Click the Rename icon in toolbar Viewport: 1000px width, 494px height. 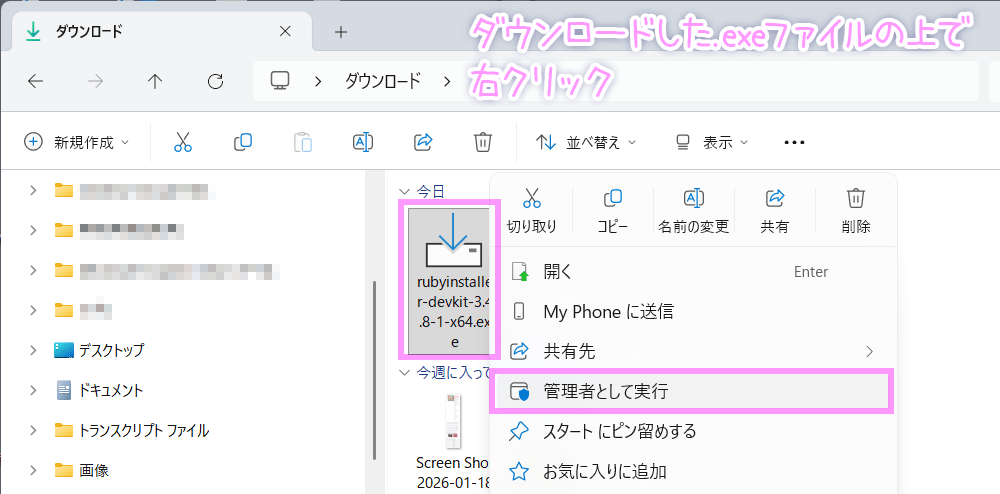tap(363, 142)
